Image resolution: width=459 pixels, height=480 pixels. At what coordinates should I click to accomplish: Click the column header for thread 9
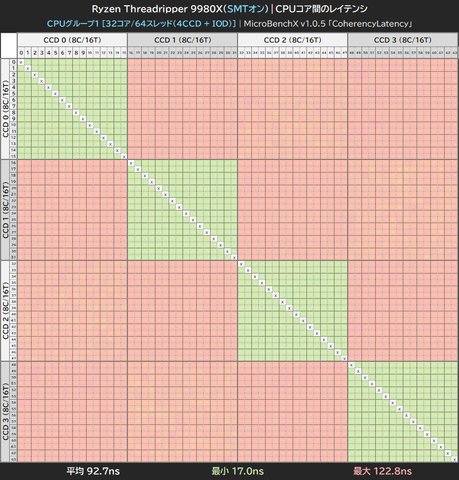(83, 53)
